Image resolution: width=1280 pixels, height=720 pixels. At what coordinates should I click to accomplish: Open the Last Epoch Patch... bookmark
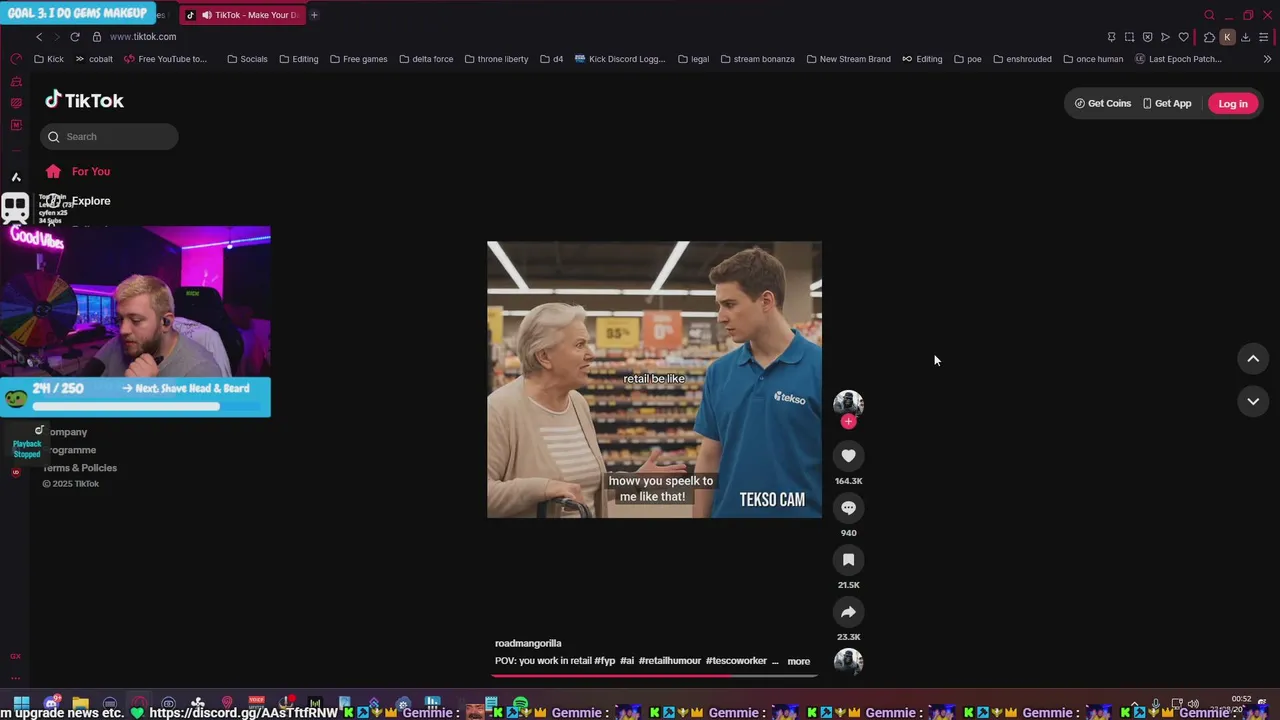coord(1178,59)
